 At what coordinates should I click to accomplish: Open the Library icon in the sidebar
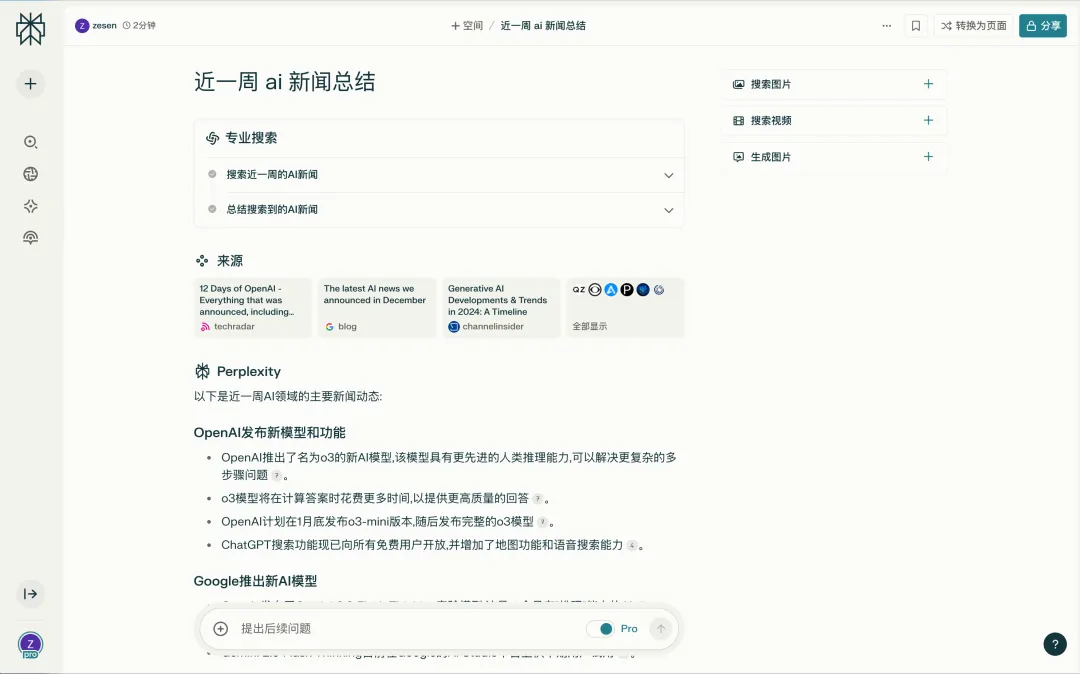(x=30, y=238)
